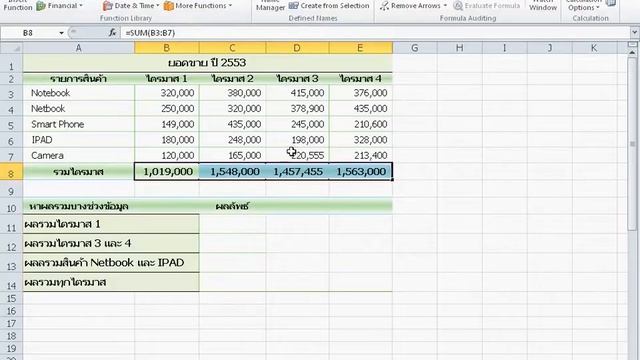
Task: Click the Netbook cell
Action: (x=78, y=109)
